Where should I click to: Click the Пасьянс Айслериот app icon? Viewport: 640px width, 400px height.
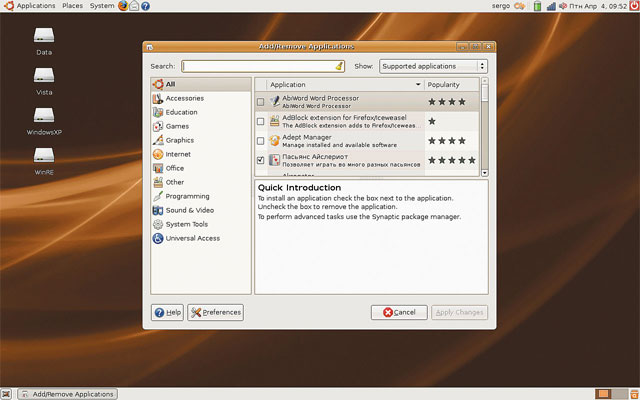[x=275, y=160]
